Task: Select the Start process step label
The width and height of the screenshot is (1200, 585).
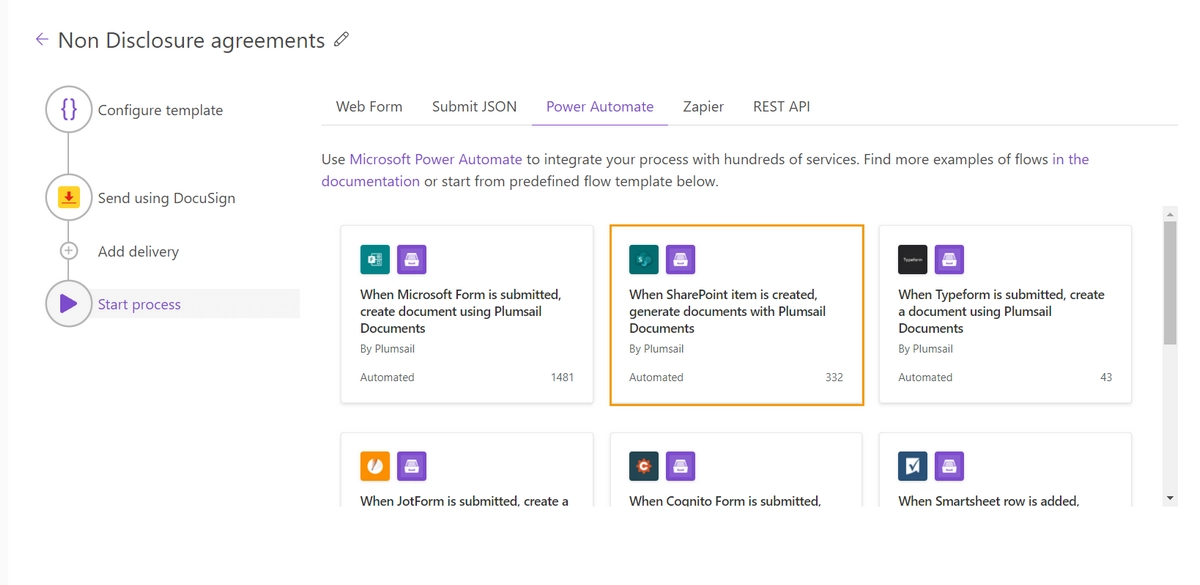Action: pyautogui.click(x=139, y=304)
